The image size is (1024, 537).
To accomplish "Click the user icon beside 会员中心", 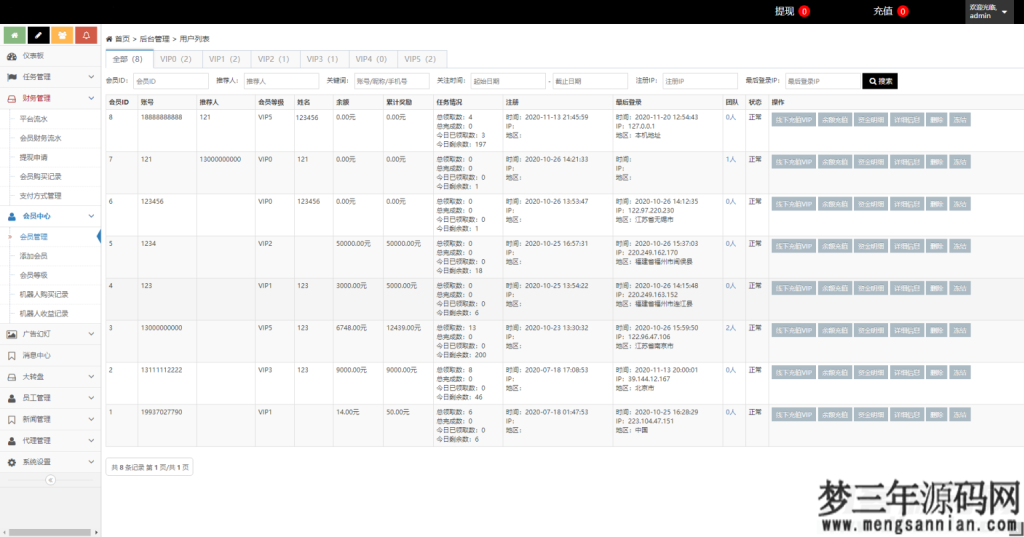I will 12,216.
